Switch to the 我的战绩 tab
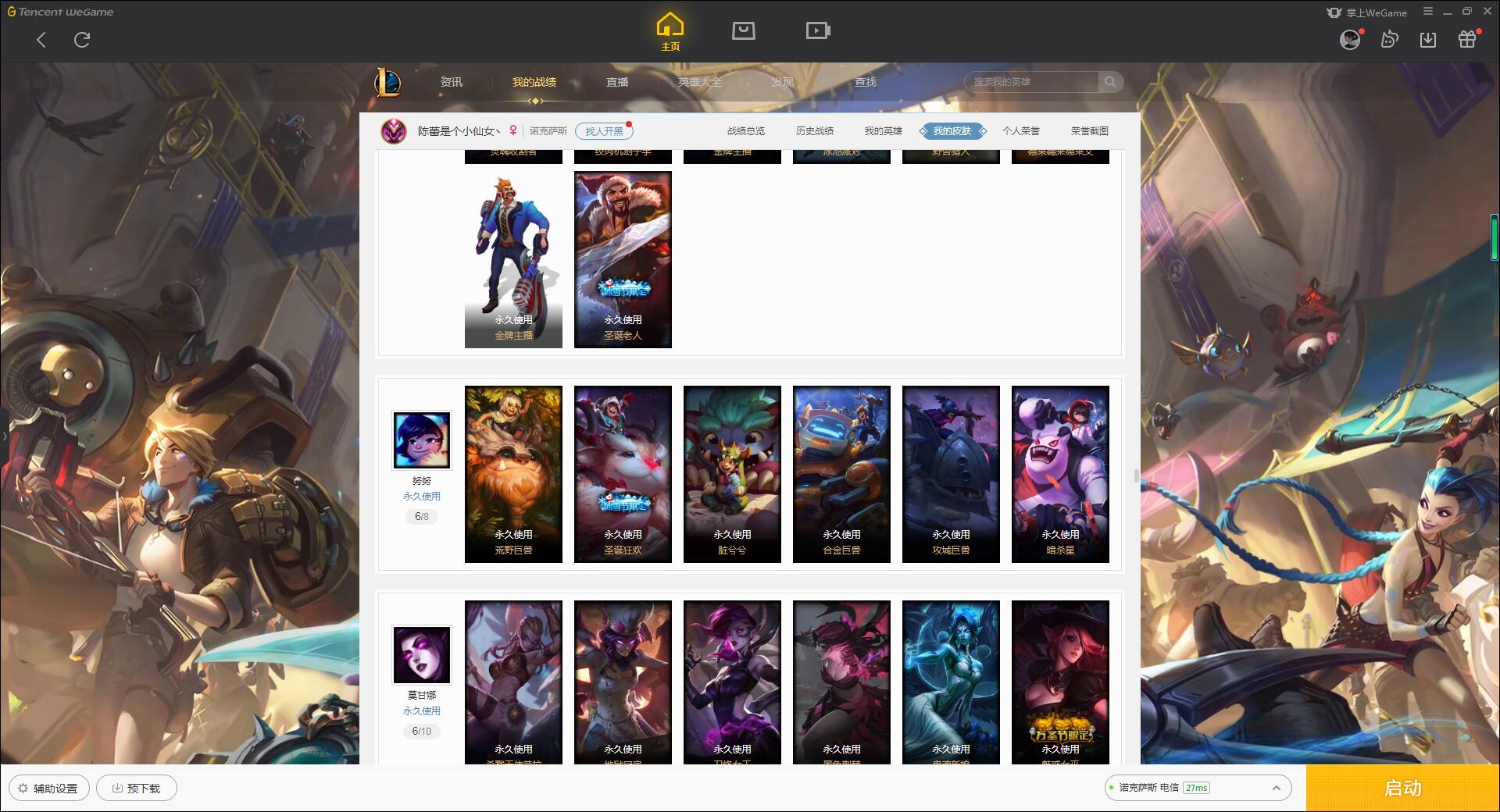 point(534,82)
